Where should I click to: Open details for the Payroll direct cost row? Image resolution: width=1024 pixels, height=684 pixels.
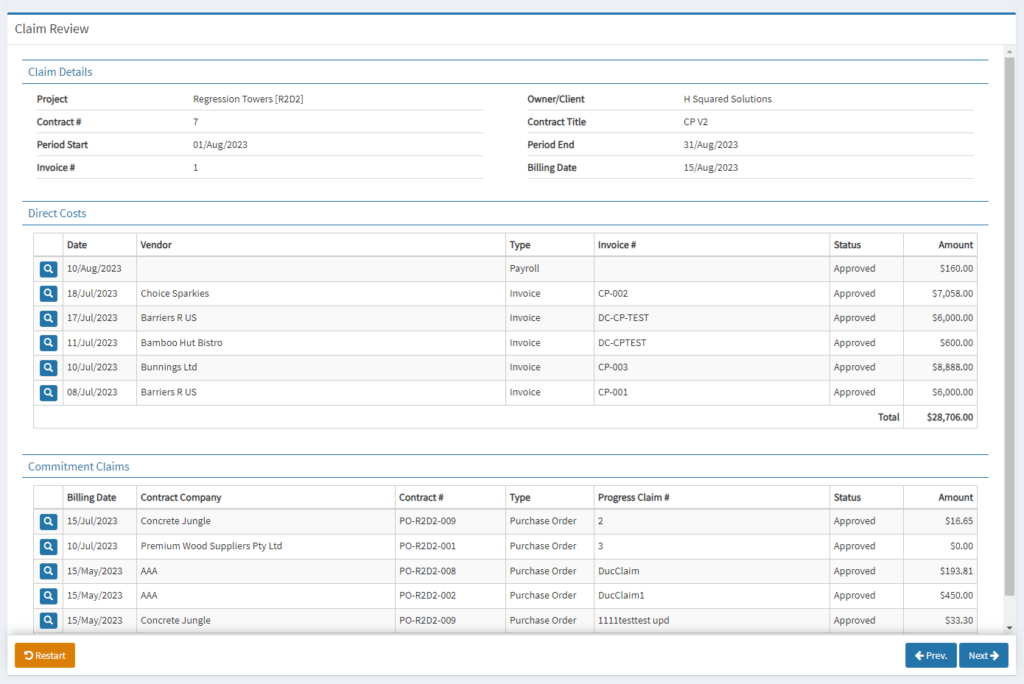[48, 269]
